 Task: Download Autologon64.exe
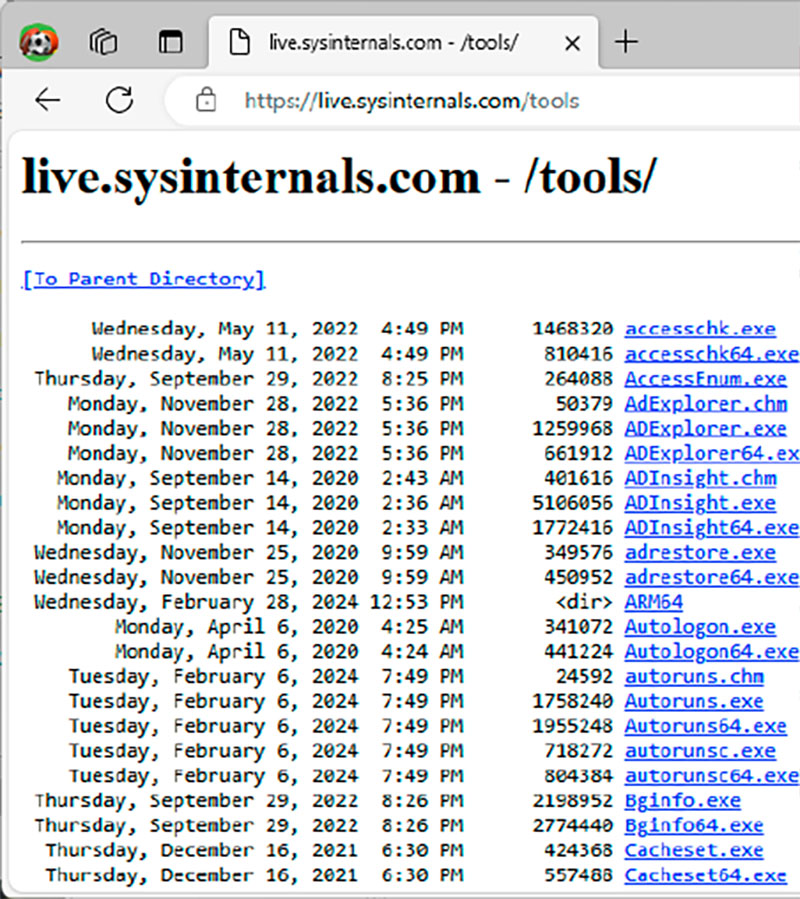tap(712, 651)
